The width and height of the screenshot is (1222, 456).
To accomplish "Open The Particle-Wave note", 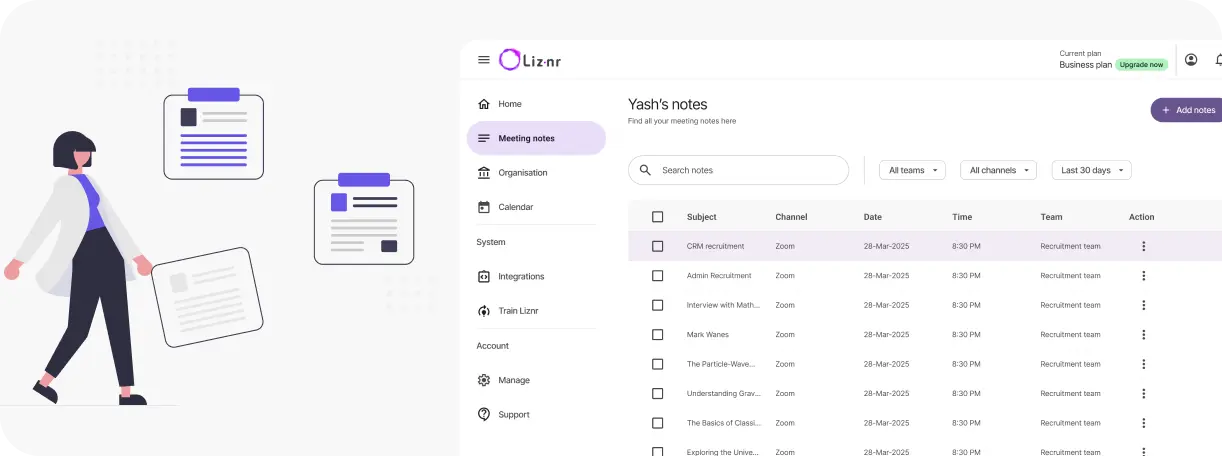I will point(721,364).
